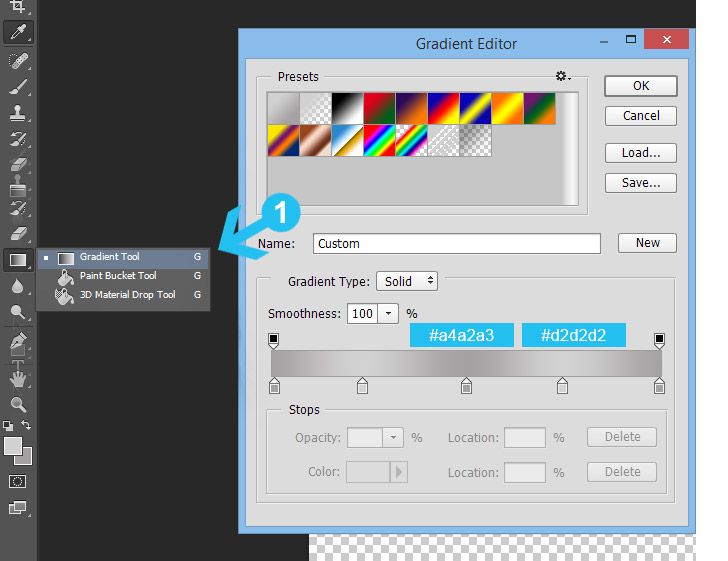
Task: Reset to default foreground and background colors
Action: click(8, 426)
